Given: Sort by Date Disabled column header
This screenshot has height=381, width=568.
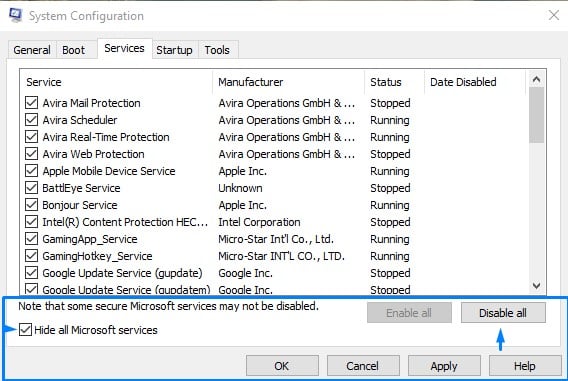Looking at the screenshot, I should (x=475, y=82).
